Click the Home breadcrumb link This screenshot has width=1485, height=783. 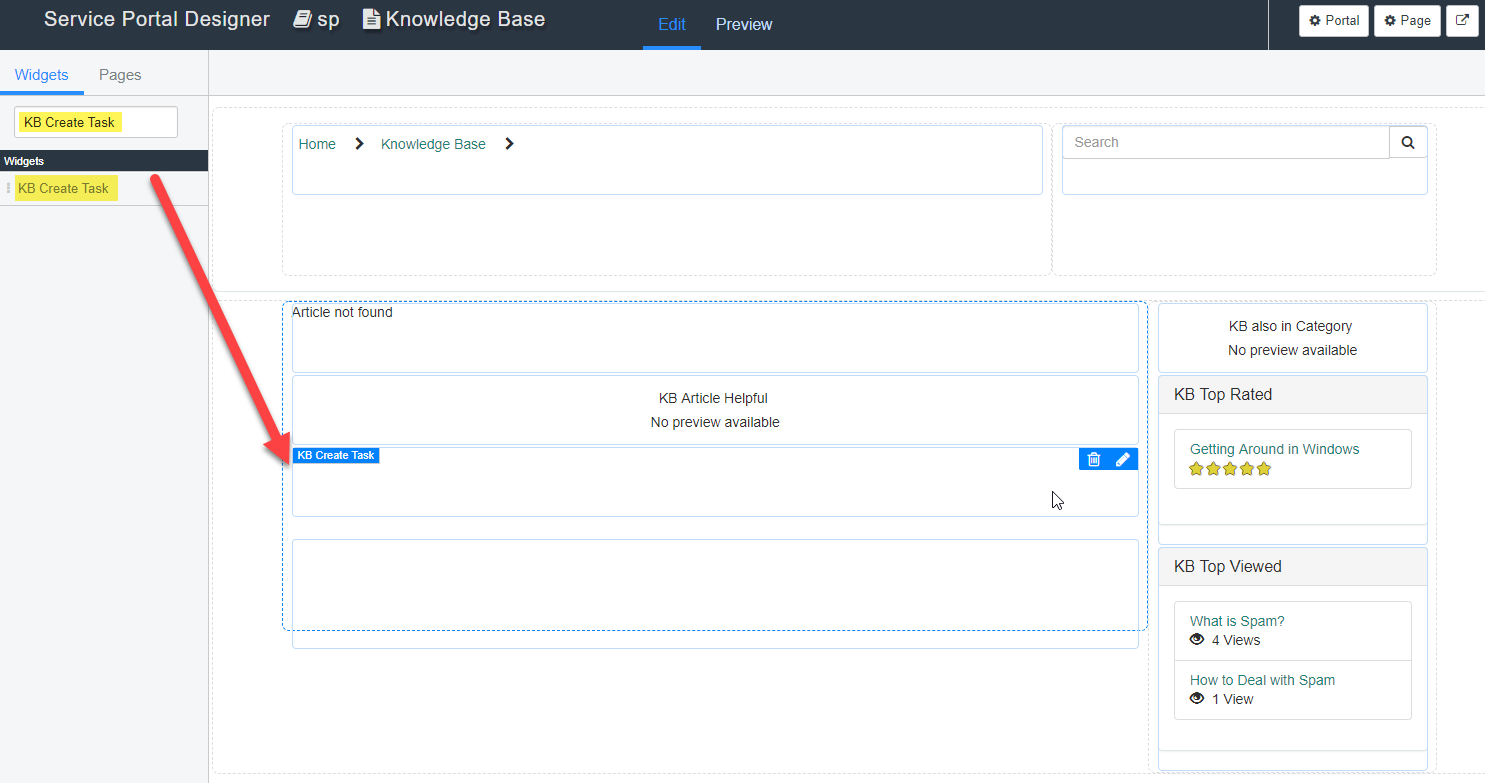click(x=317, y=144)
